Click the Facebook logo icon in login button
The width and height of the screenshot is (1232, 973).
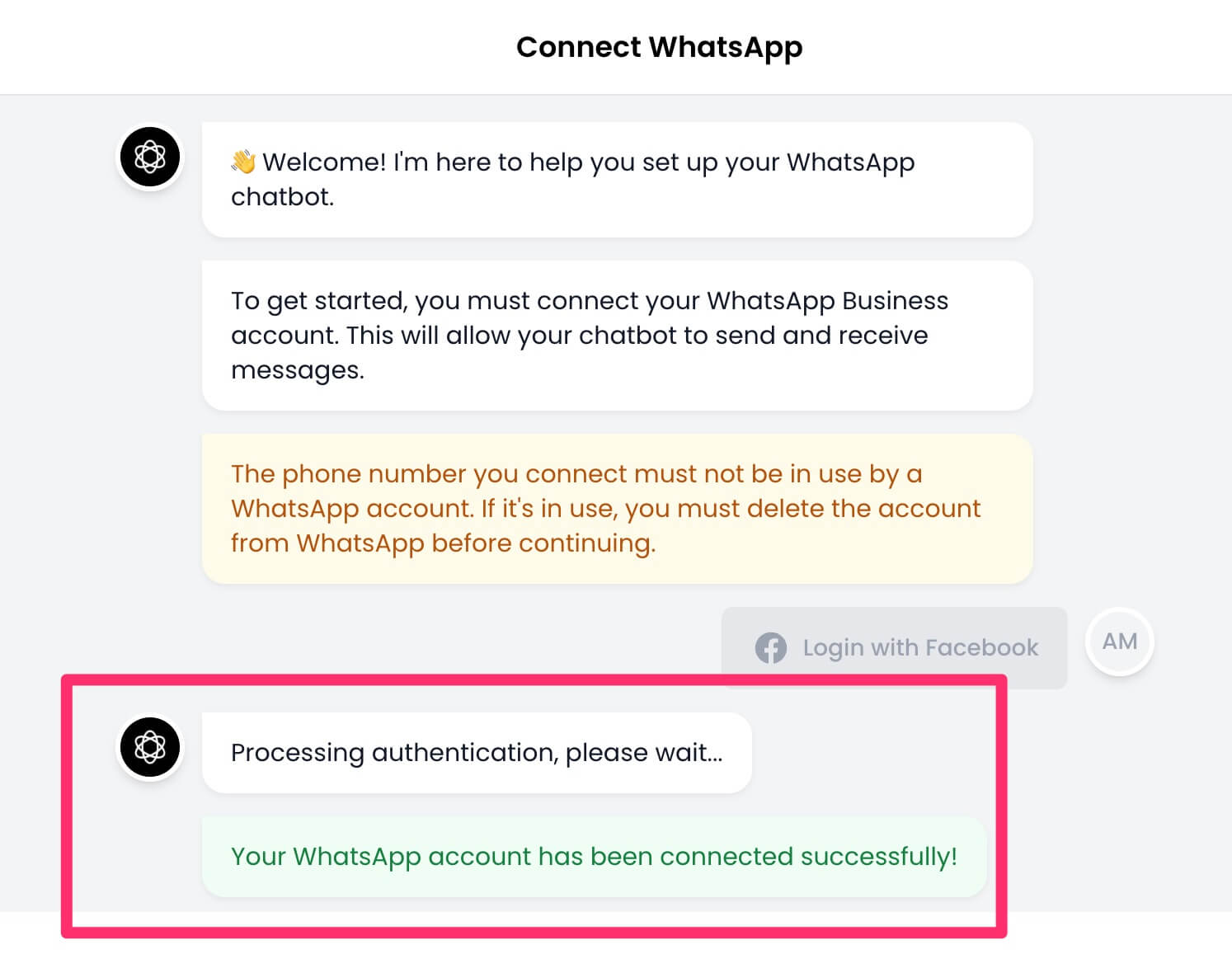click(771, 648)
